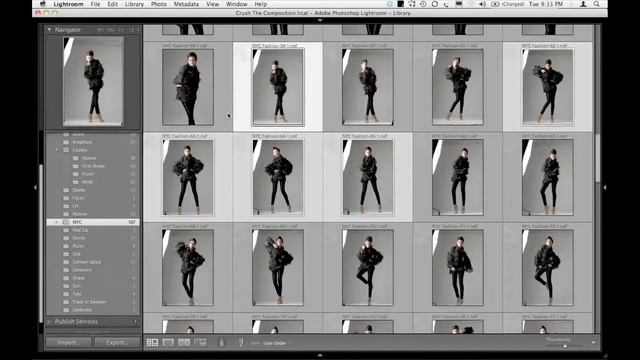Set the Navigator zoom to FILL
640x360 pixels.
[x=111, y=30]
